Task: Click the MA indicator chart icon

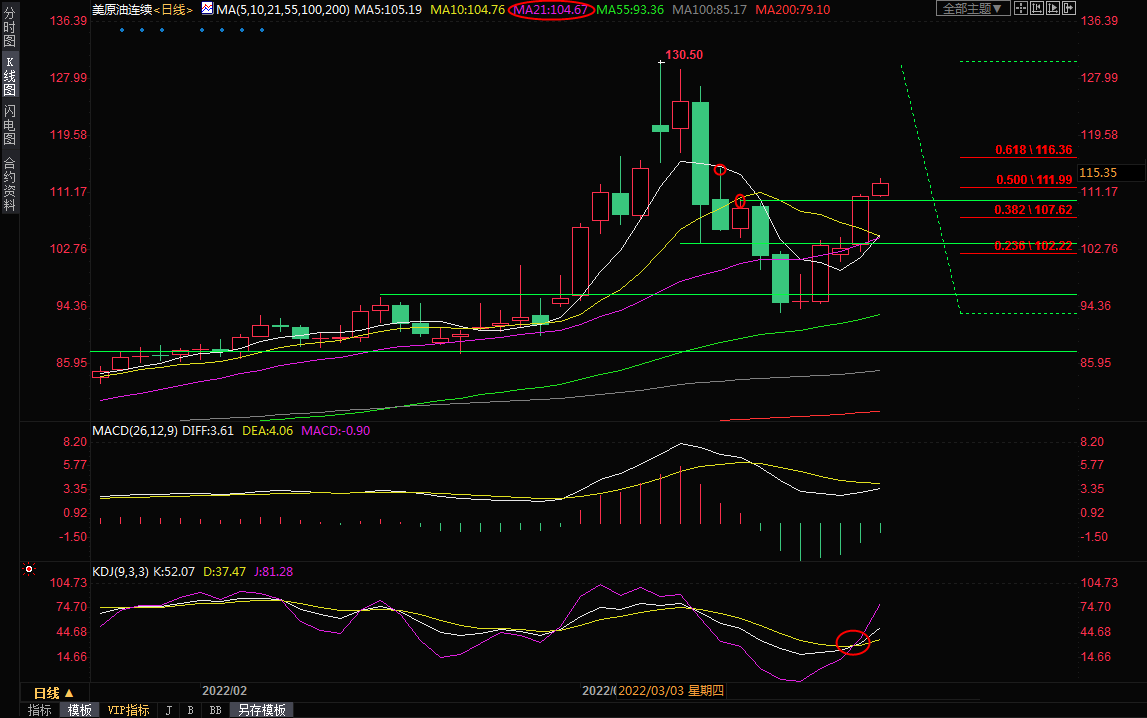Action: click(207, 9)
